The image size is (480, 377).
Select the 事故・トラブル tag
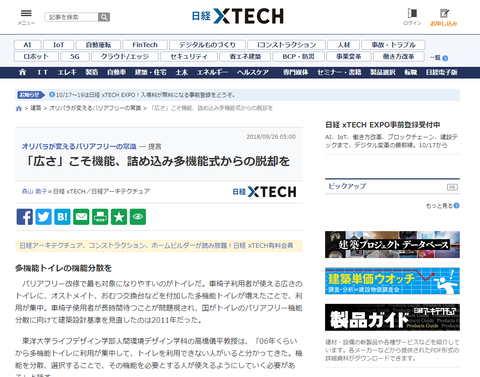(393, 45)
